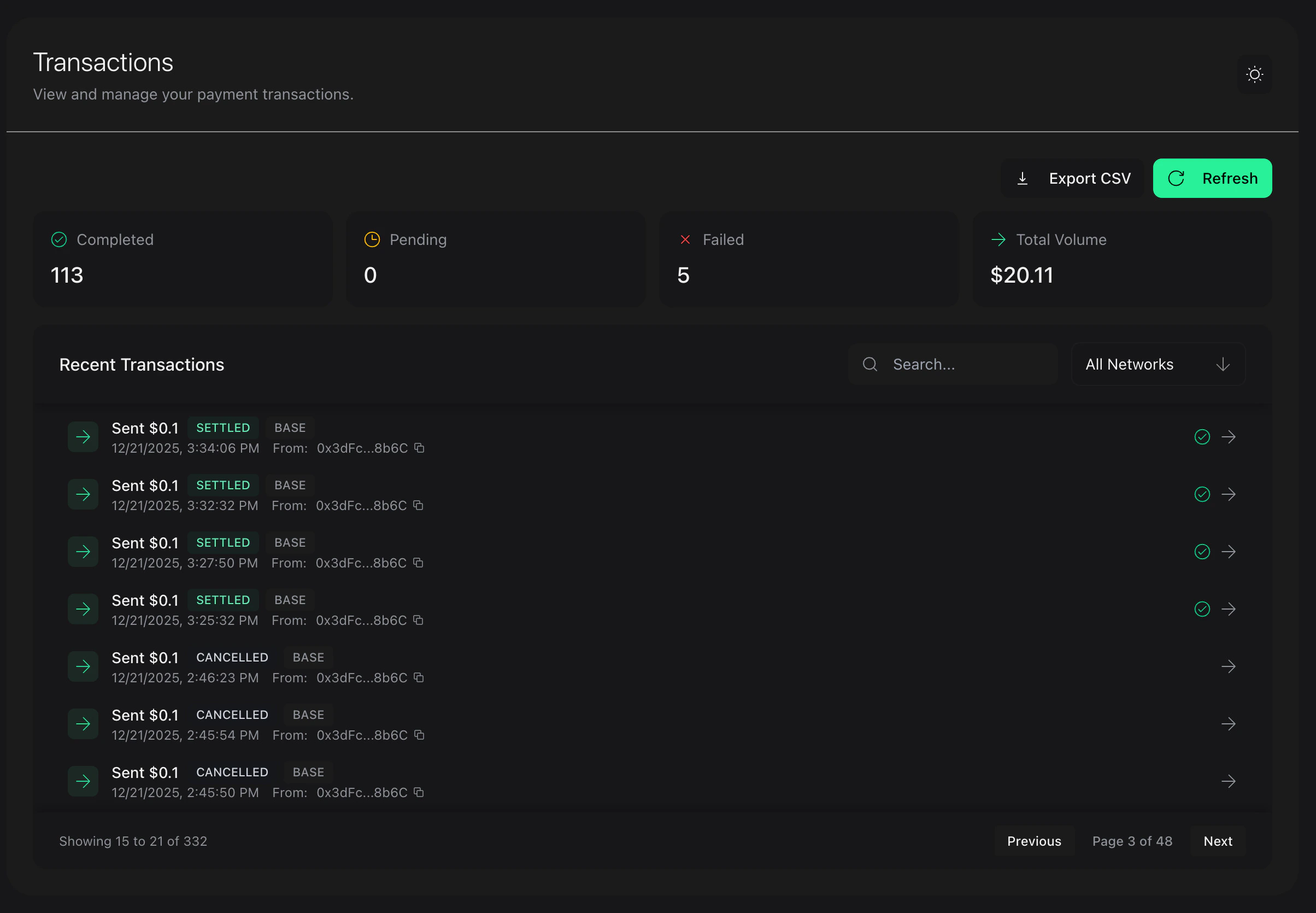
Task: Click the download icon inside Export CSV
Action: click(1023, 178)
